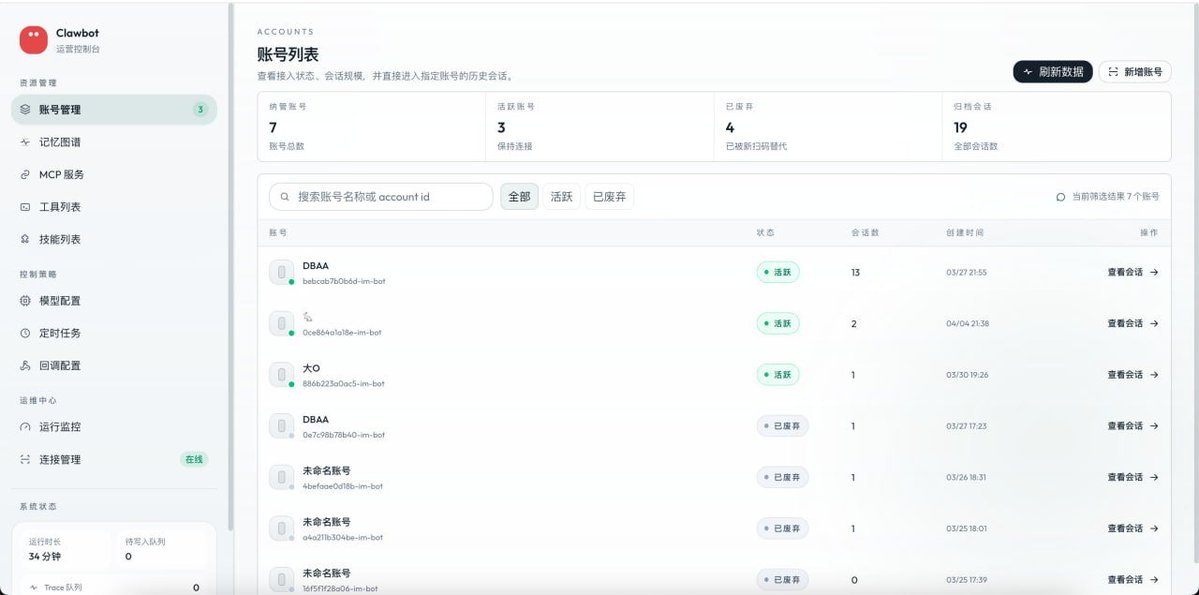The image size is (1199, 595).
Task: Click the 会话数 column header
Action: coord(865,232)
